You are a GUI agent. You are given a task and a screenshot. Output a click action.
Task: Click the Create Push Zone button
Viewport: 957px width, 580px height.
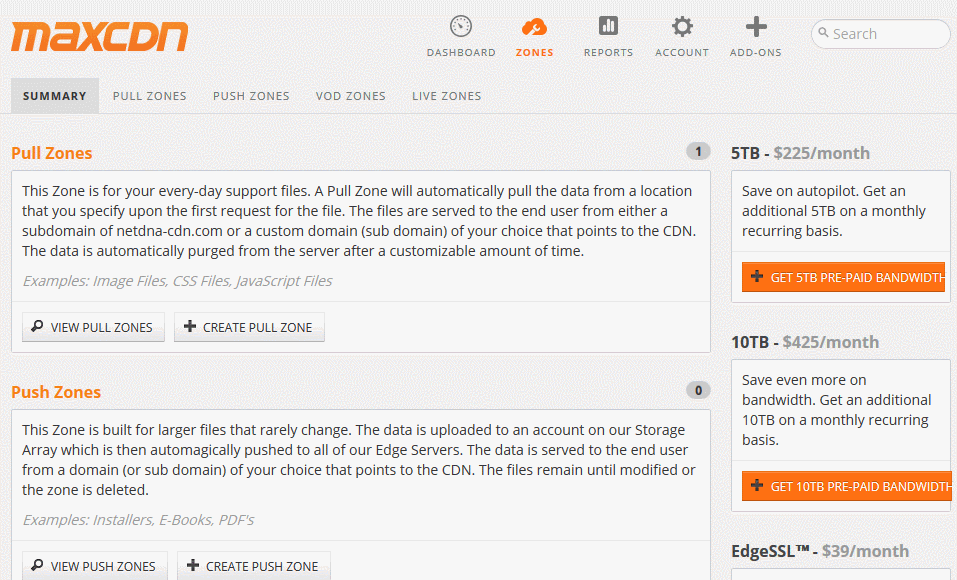[x=253, y=566]
